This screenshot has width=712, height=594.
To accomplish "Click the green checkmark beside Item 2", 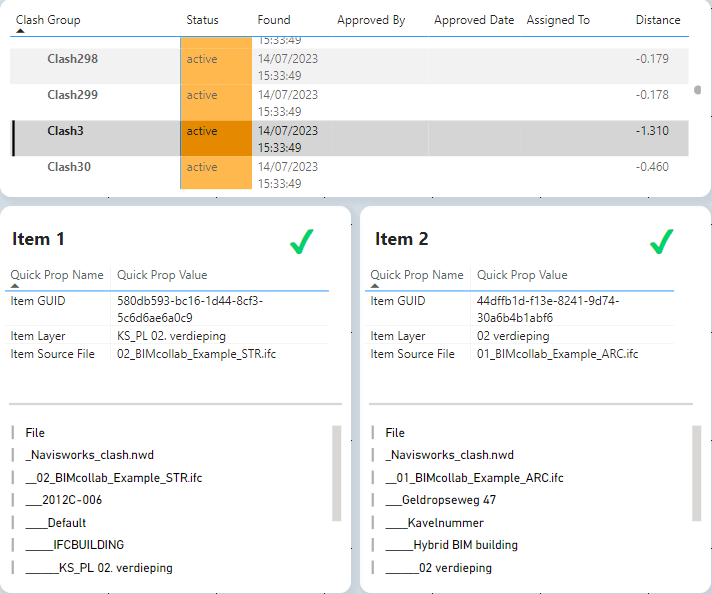I will pyautogui.click(x=661, y=241).
